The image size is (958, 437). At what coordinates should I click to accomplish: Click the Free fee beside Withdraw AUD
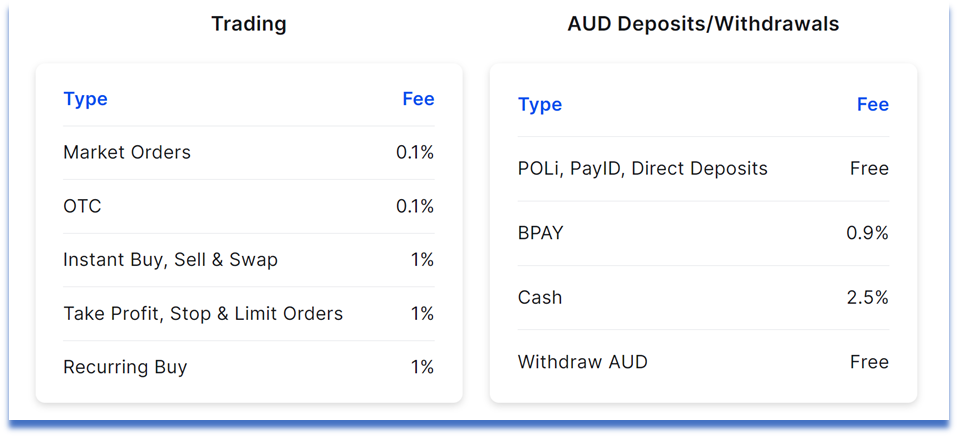pos(869,362)
